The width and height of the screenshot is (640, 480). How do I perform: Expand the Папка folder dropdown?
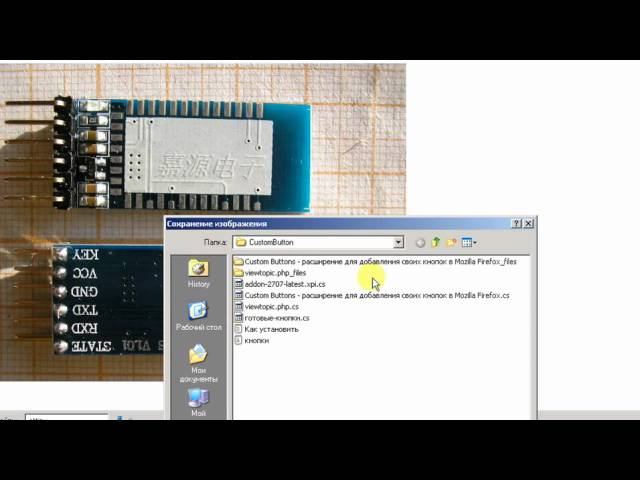398,242
